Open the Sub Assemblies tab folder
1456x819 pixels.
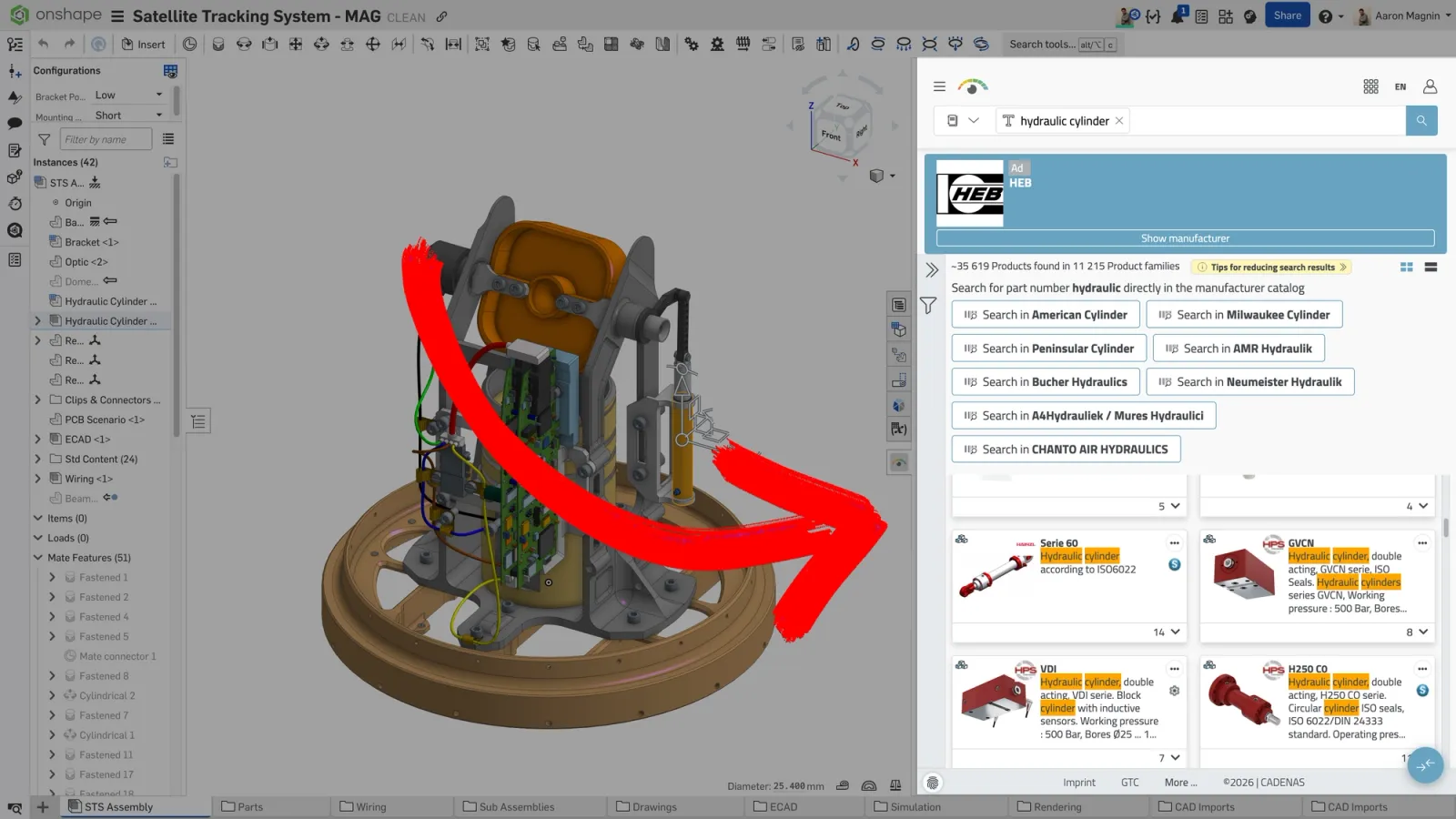click(509, 807)
